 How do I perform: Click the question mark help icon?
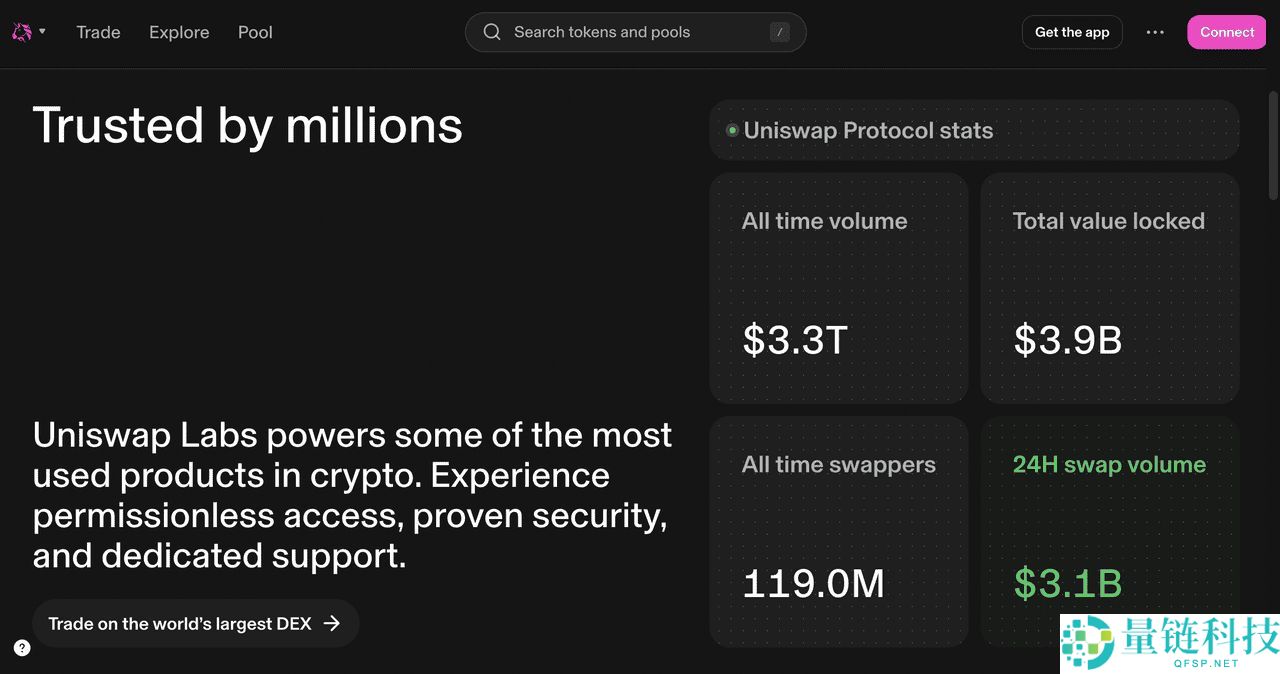tap(22, 647)
